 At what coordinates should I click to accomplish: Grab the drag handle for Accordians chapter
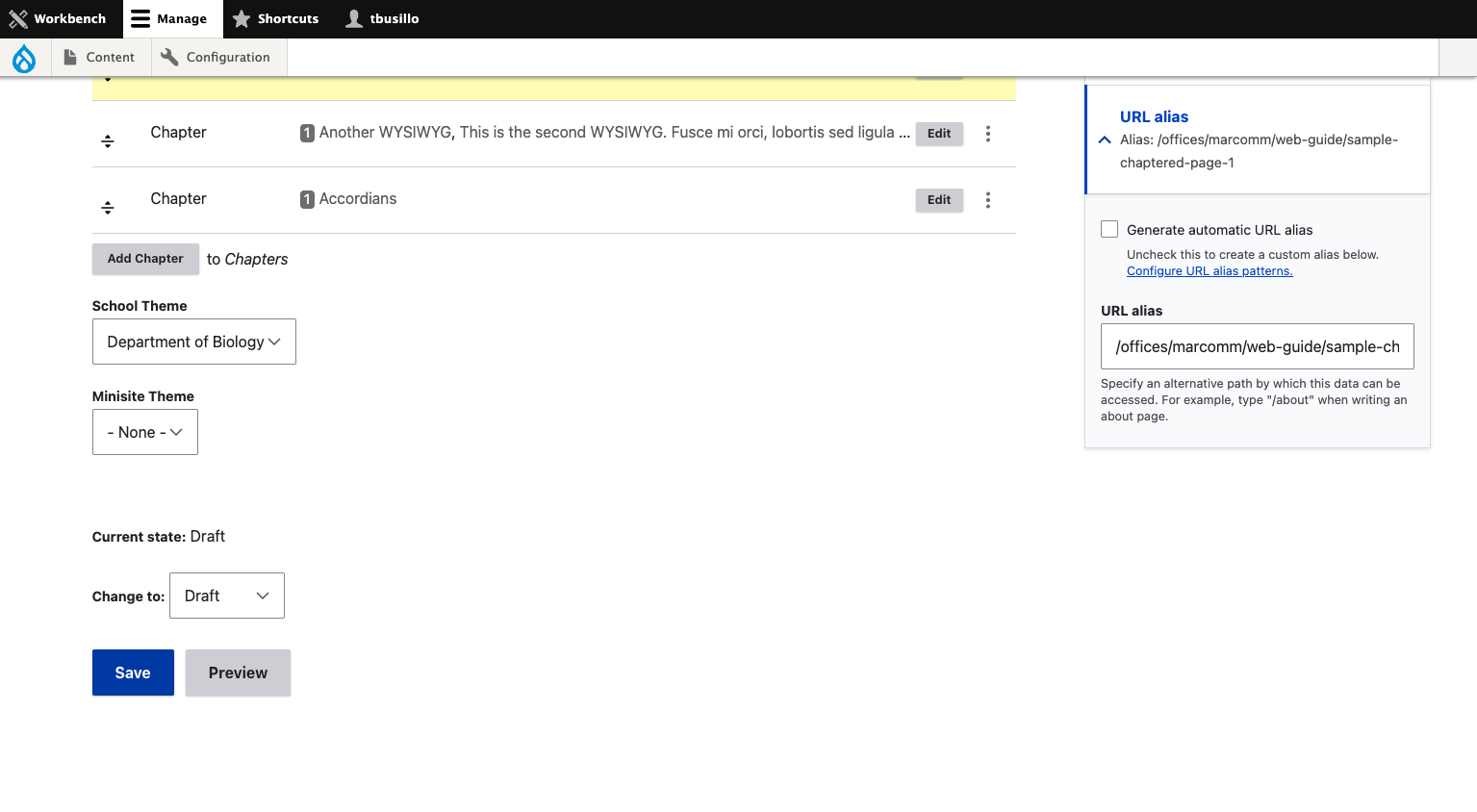(108, 208)
